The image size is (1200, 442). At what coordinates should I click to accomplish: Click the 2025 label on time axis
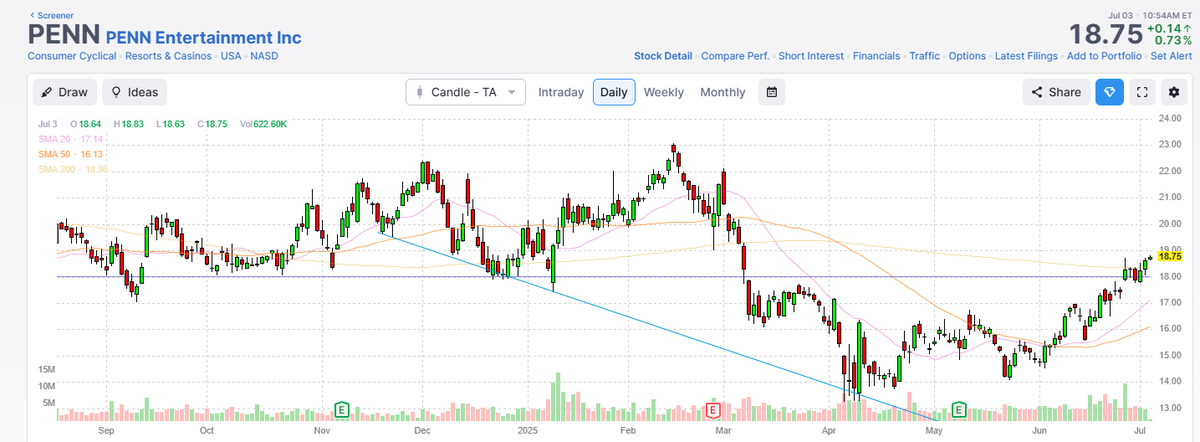coord(530,430)
